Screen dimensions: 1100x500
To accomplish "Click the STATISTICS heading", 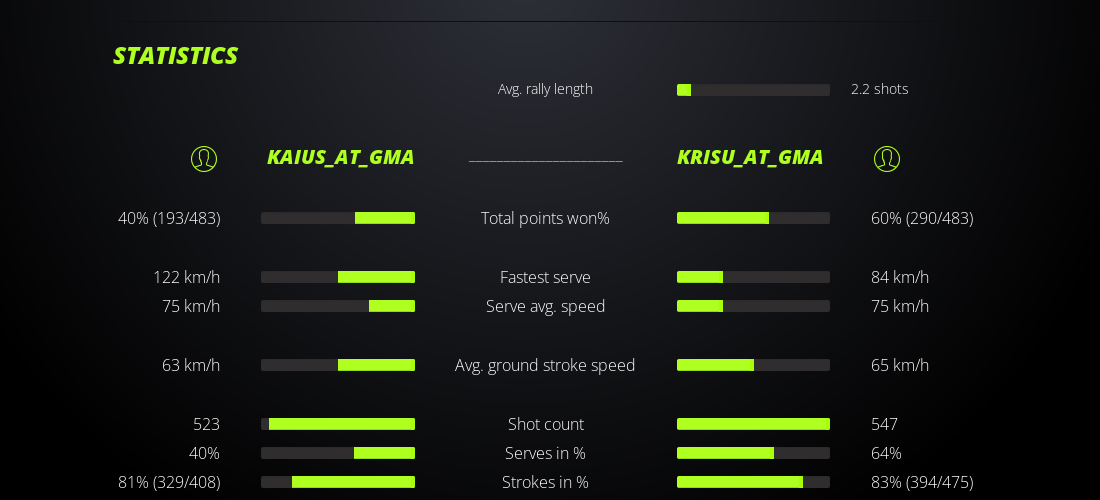I will coord(176,56).
